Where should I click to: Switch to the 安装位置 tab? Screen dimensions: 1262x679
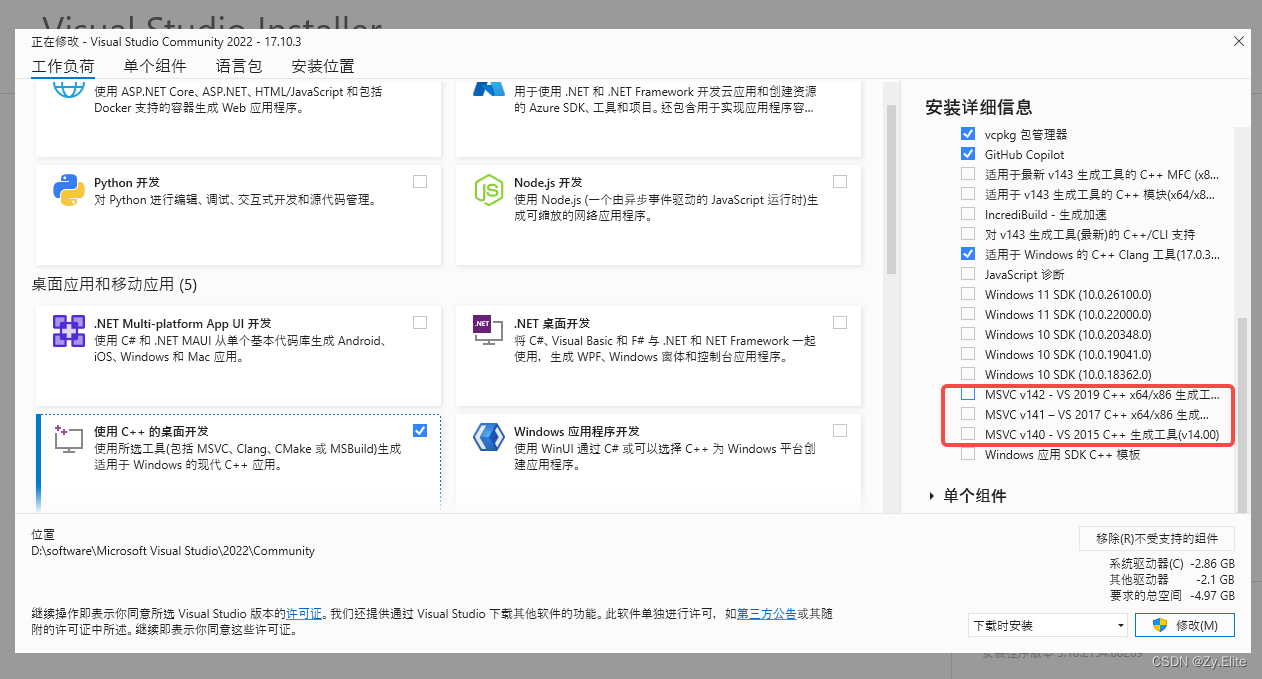click(323, 67)
